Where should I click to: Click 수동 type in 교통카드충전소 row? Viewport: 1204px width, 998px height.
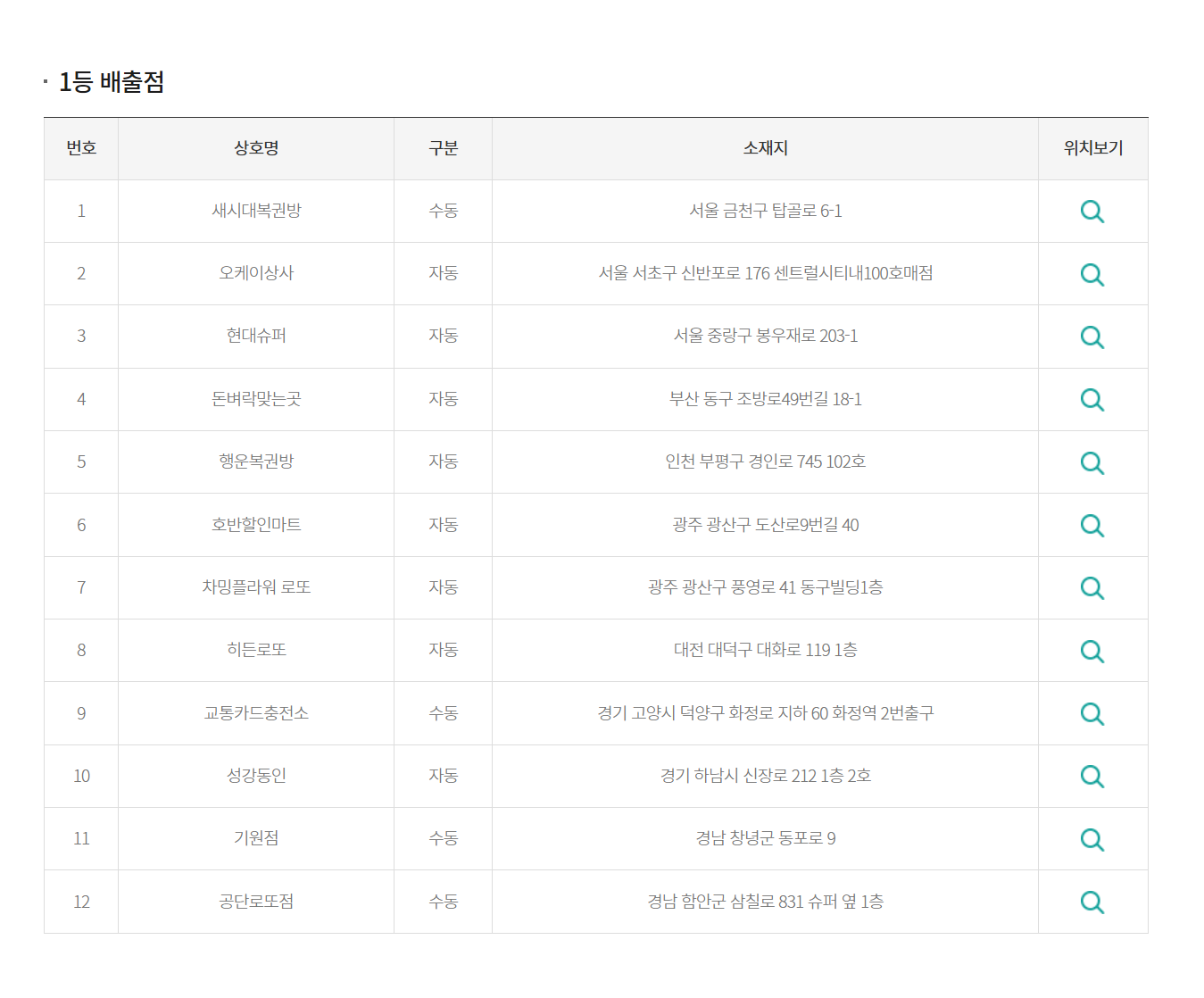(443, 713)
